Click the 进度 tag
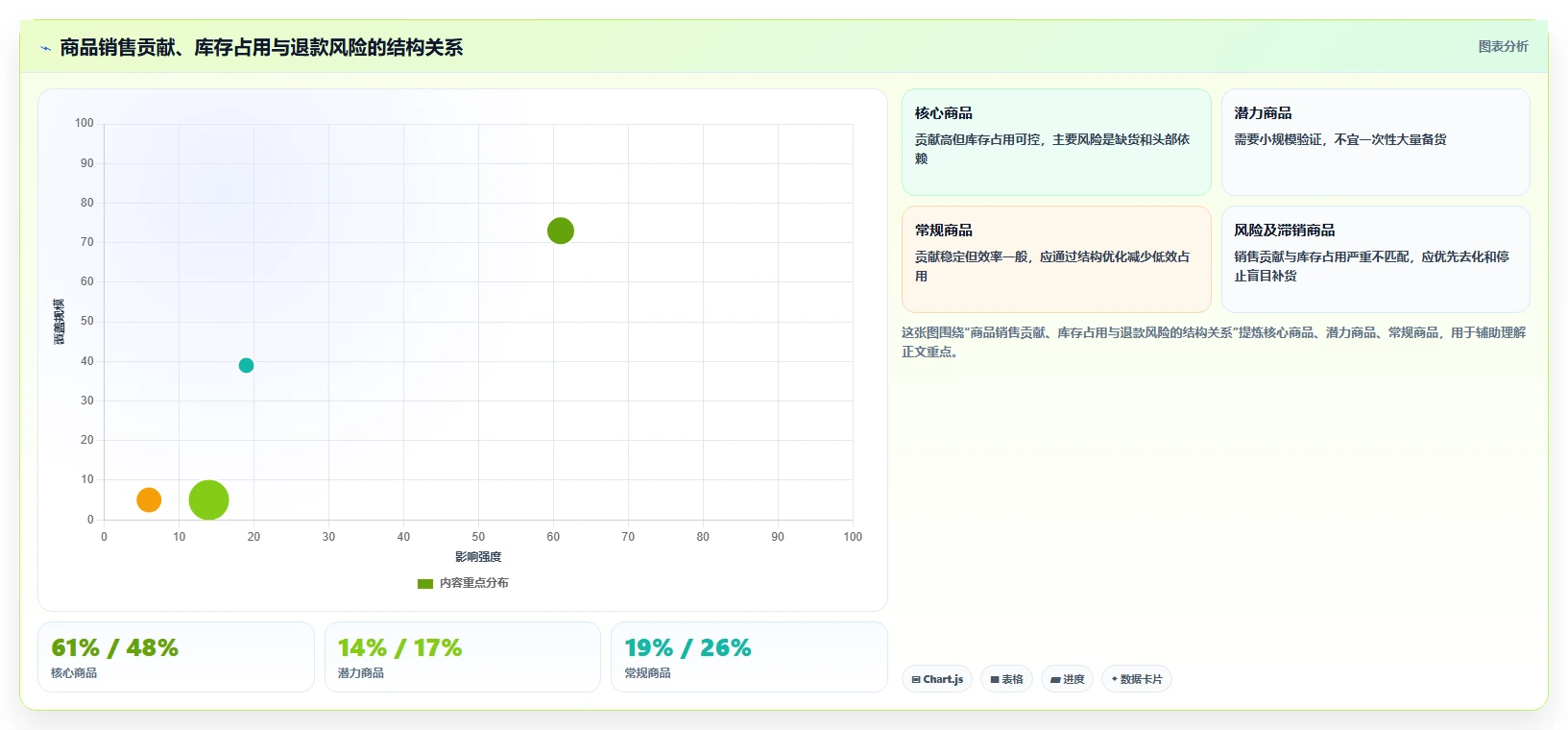1568x730 pixels. (1067, 679)
